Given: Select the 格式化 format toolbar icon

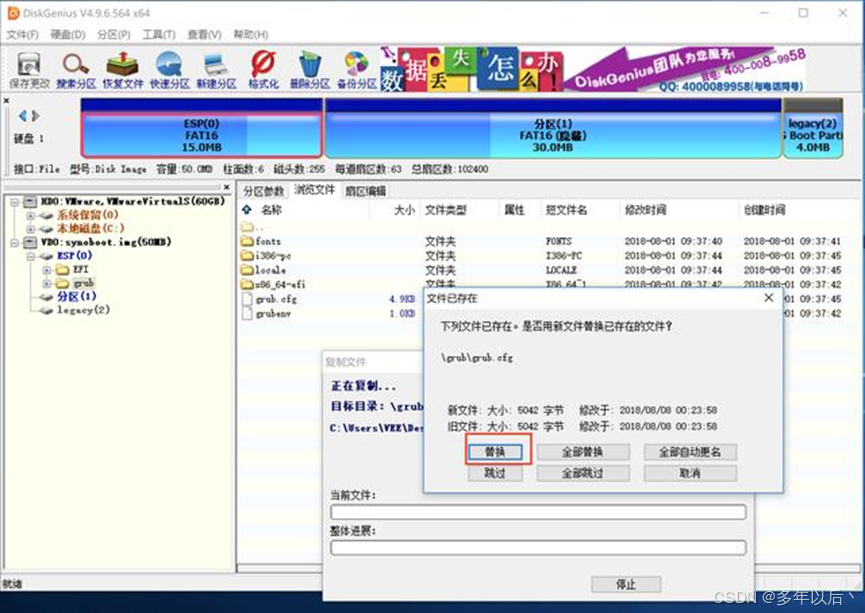Looking at the screenshot, I should [x=263, y=69].
